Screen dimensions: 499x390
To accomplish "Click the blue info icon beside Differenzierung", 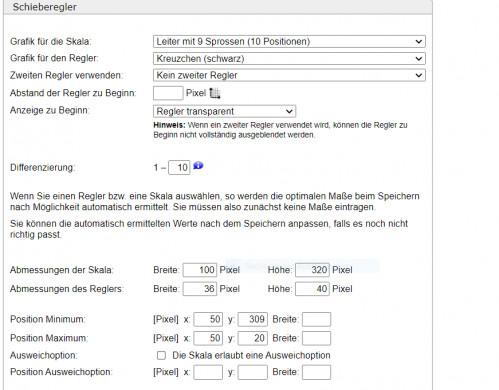I will pos(198,165).
